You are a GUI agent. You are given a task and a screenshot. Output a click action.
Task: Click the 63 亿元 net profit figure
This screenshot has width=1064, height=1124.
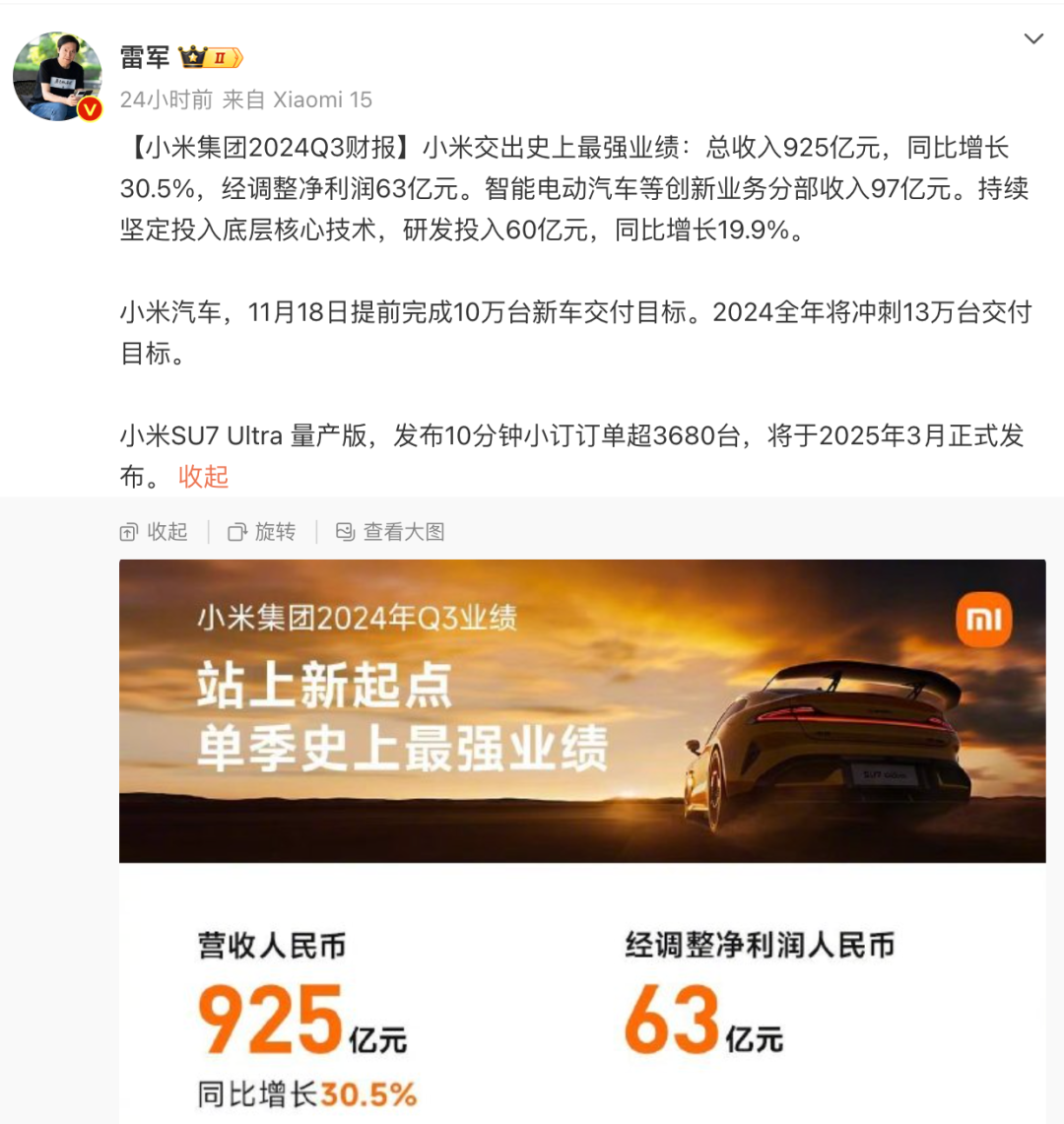[x=704, y=1019]
